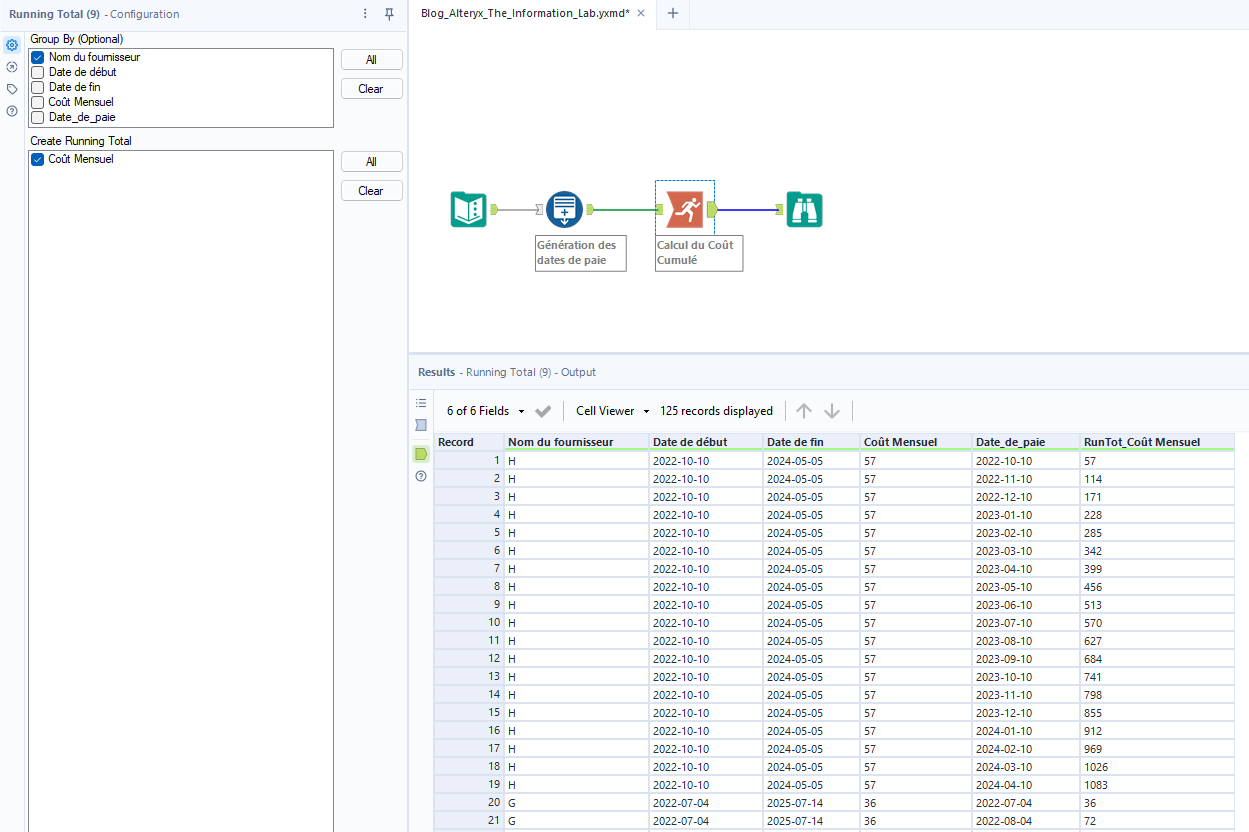Select the Browse binoculars tool icon

[804, 209]
